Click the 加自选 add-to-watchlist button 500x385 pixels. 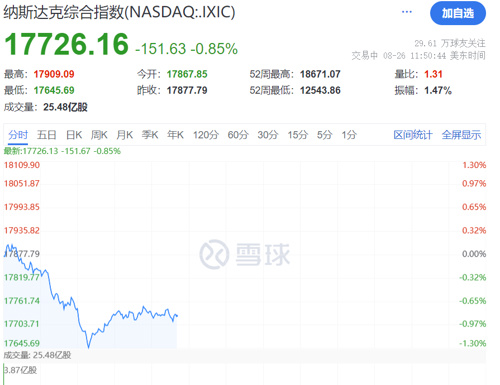(458, 13)
